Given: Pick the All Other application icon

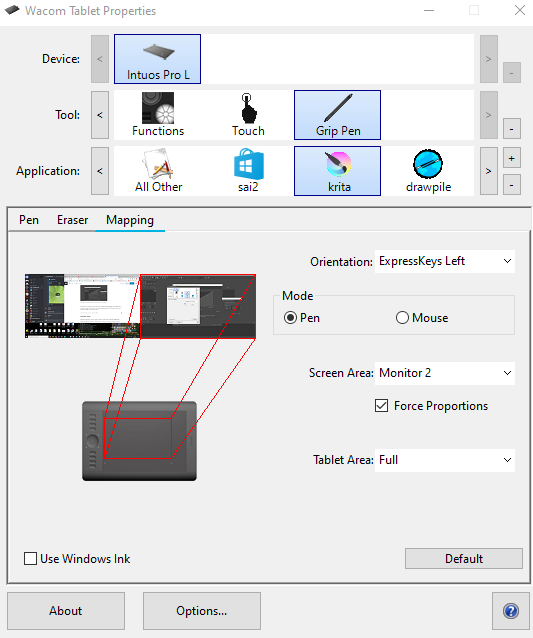Looking at the screenshot, I should [158, 171].
